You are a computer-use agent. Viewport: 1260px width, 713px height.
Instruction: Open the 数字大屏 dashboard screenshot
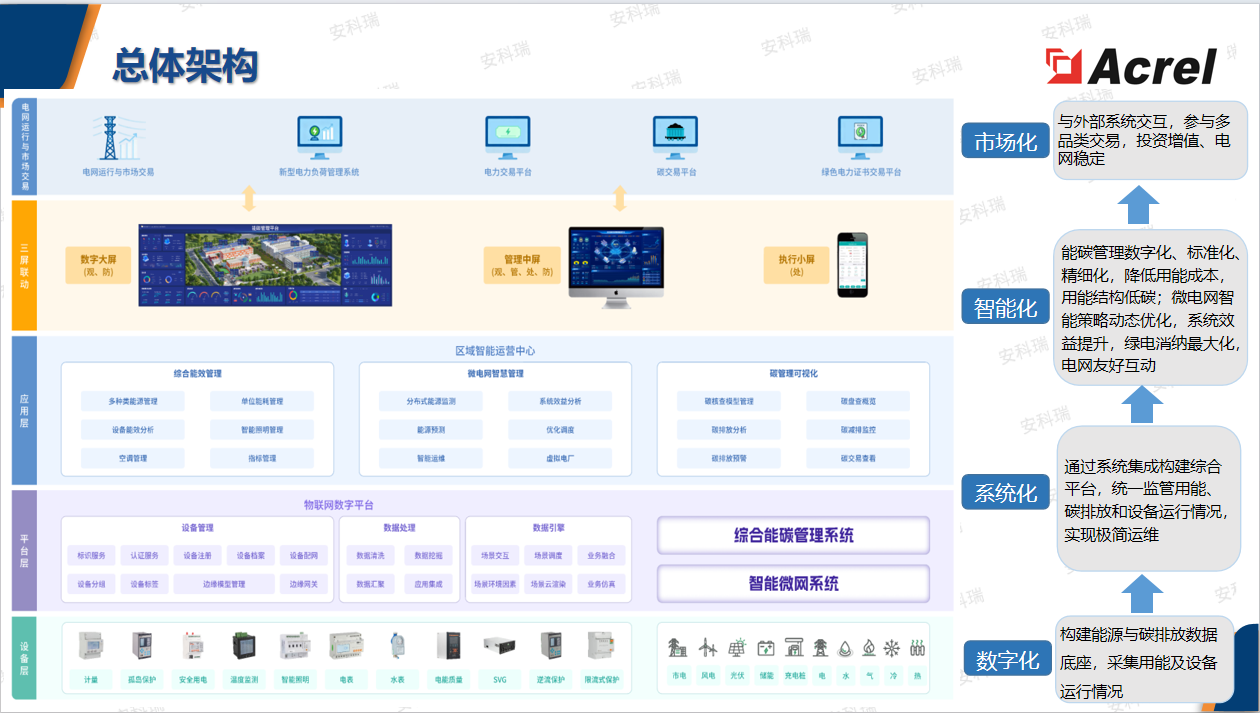point(264,265)
